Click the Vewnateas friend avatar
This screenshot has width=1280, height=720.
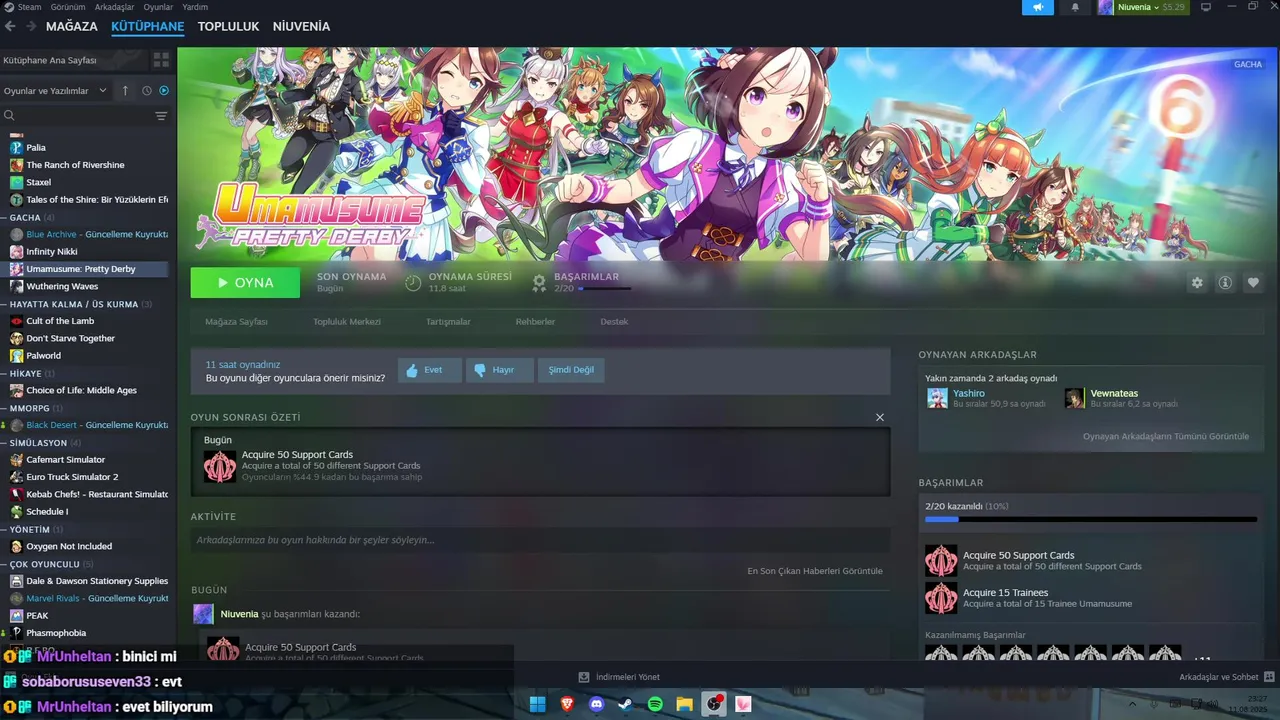click(x=1075, y=398)
